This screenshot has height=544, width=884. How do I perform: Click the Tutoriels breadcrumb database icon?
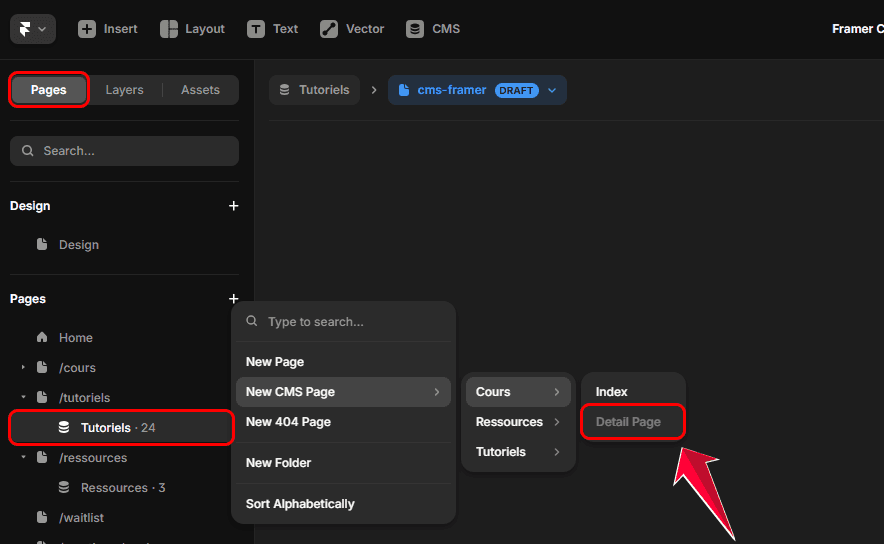coord(285,90)
